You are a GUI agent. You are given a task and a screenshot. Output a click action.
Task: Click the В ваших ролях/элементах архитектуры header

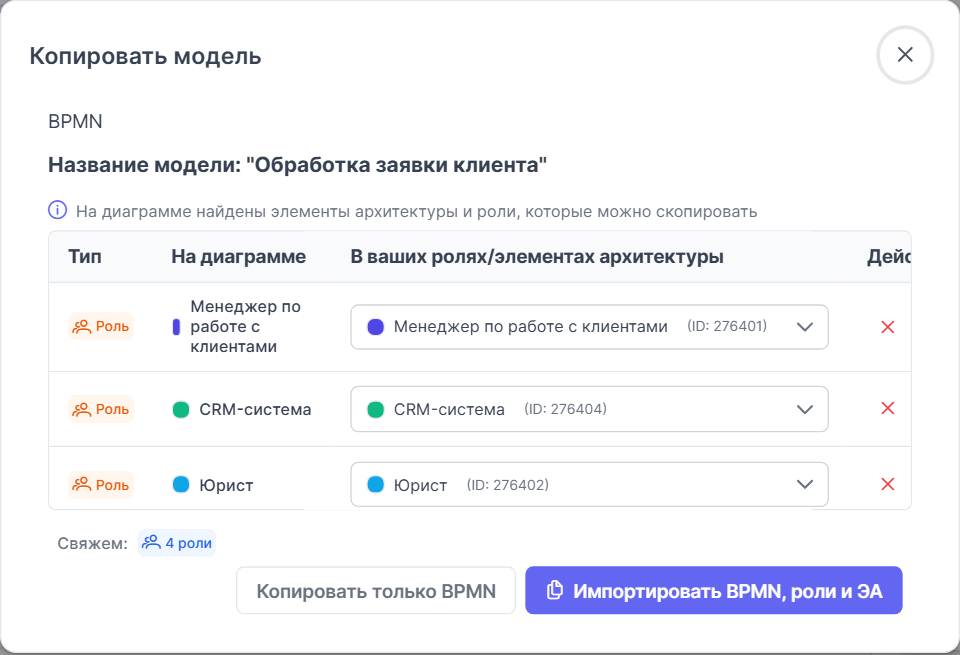click(x=537, y=256)
